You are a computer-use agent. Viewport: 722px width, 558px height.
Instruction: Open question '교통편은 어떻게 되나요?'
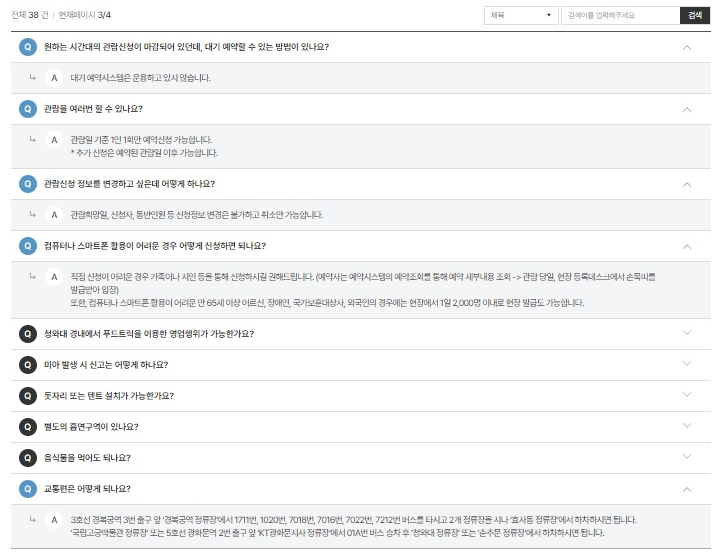pyautogui.click(x=87, y=489)
